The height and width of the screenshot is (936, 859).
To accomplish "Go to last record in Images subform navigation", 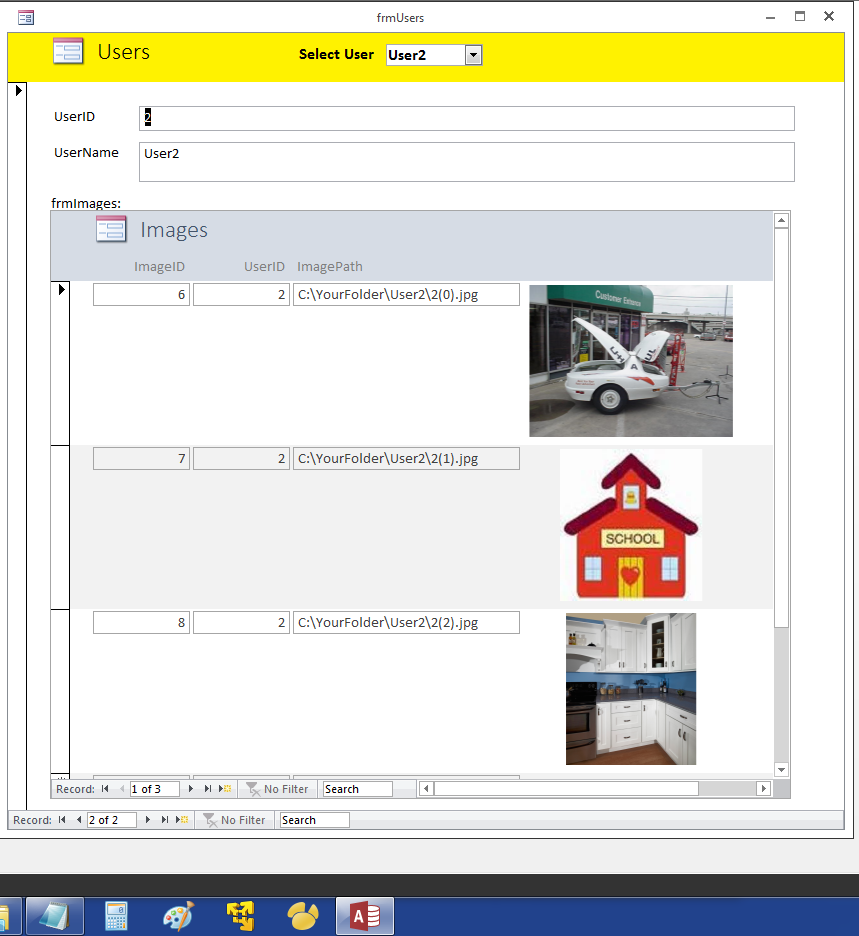I will 207,789.
